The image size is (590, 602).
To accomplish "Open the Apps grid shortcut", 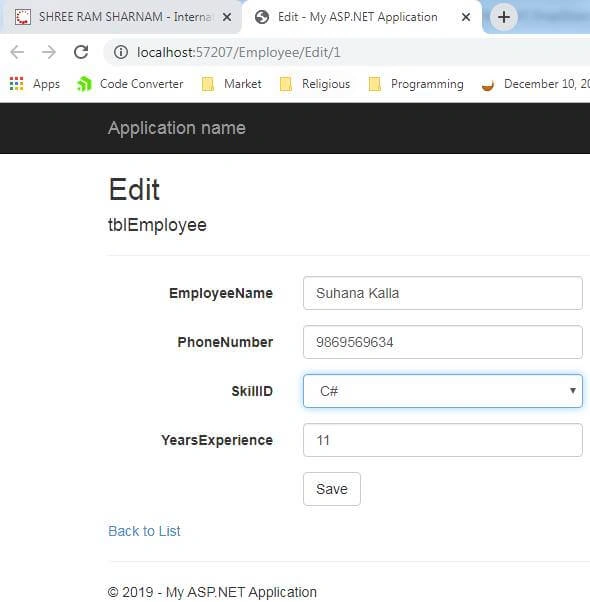I will pyautogui.click(x=35, y=84).
